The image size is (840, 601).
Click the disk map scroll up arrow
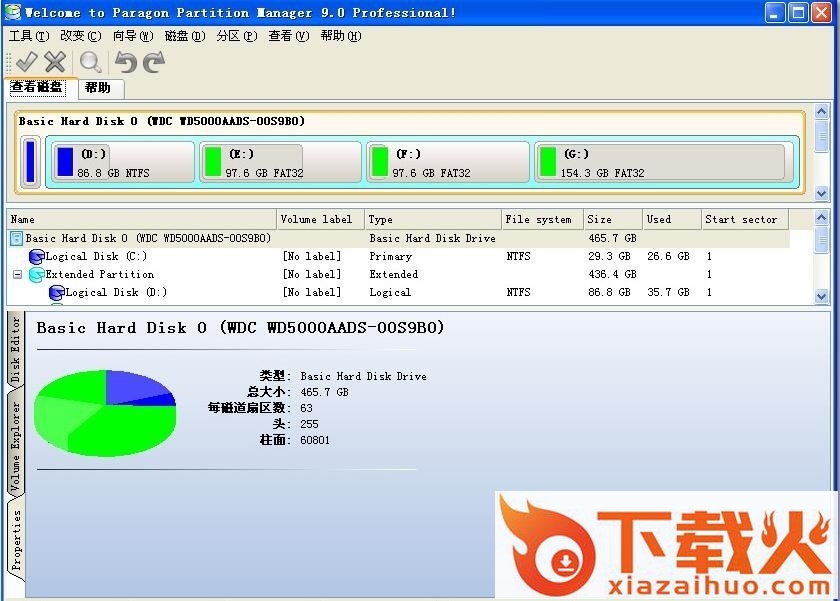[821, 111]
